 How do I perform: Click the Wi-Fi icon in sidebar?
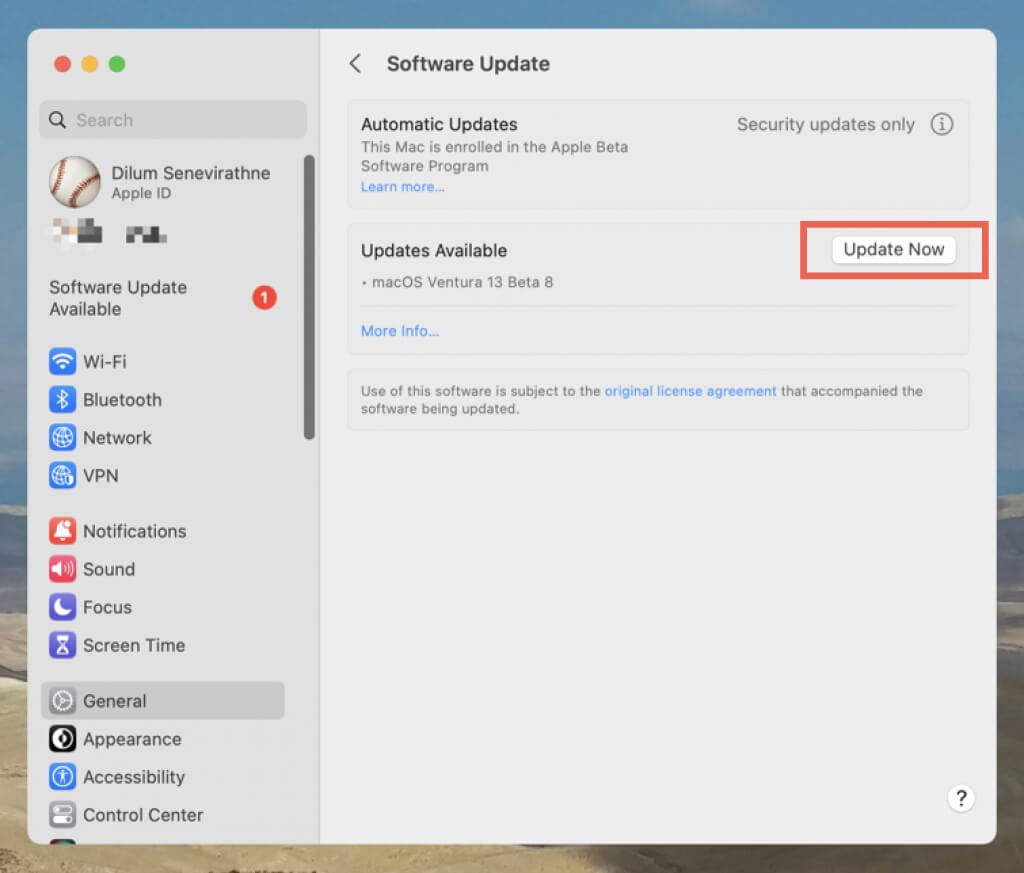click(63, 361)
